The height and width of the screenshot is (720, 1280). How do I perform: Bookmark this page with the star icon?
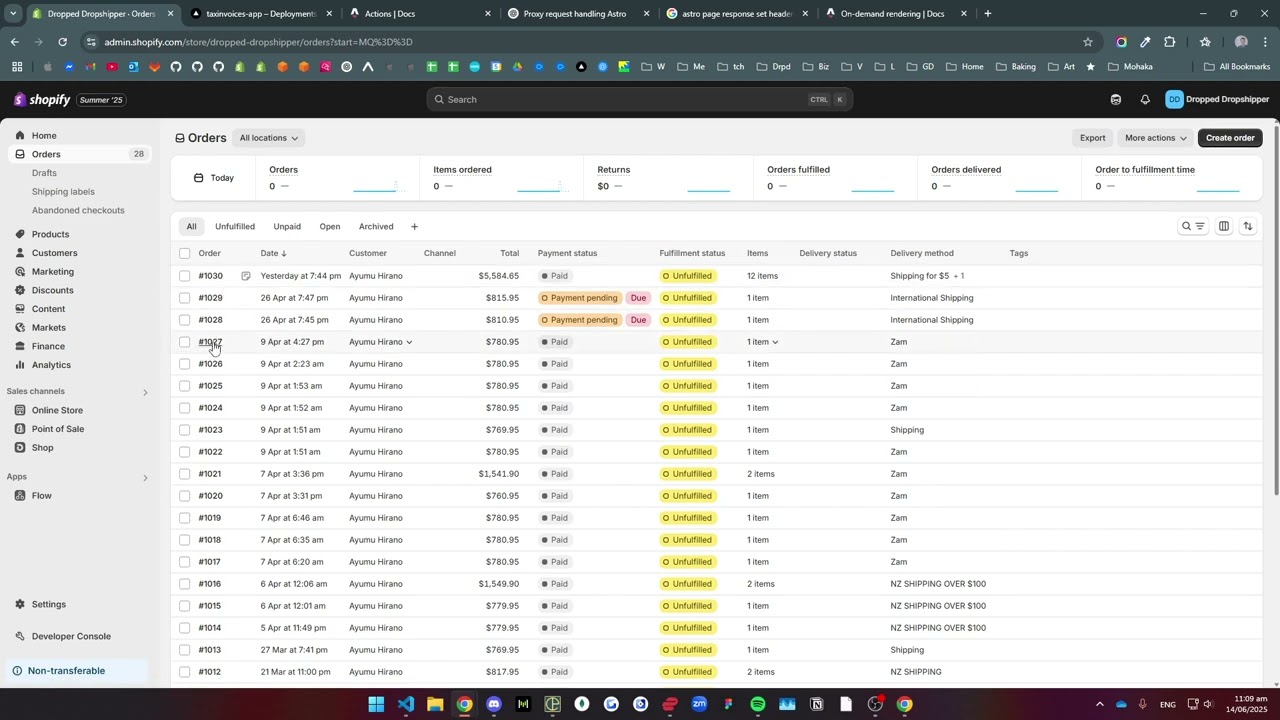point(1088,42)
